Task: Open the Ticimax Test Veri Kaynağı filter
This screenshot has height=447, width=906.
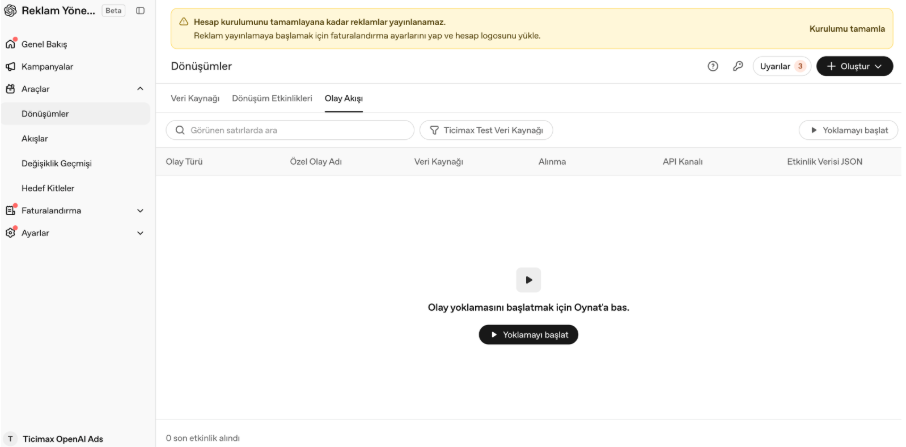Action: tap(486, 130)
